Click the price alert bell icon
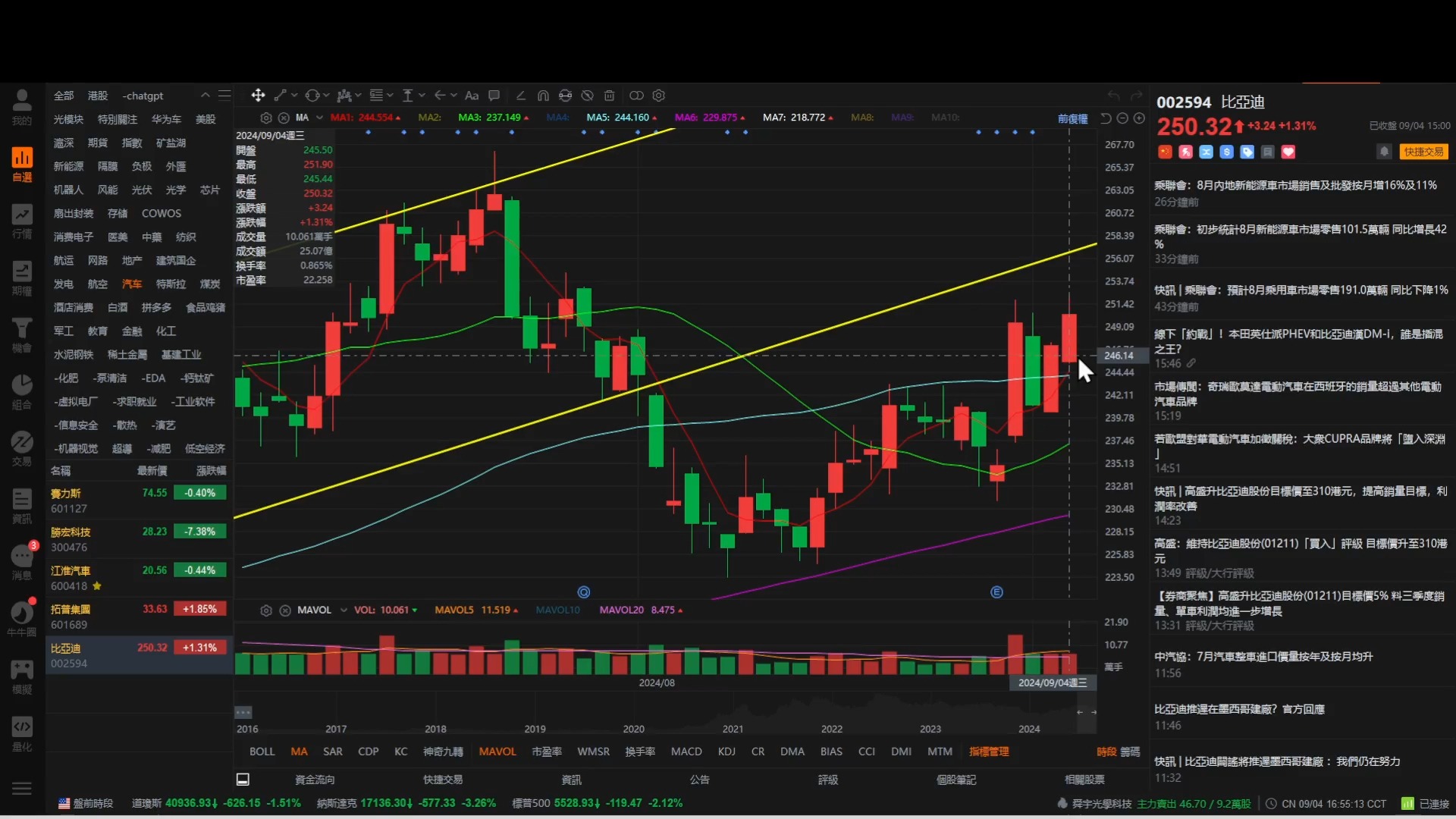The height and width of the screenshot is (819, 1456). (x=1384, y=152)
